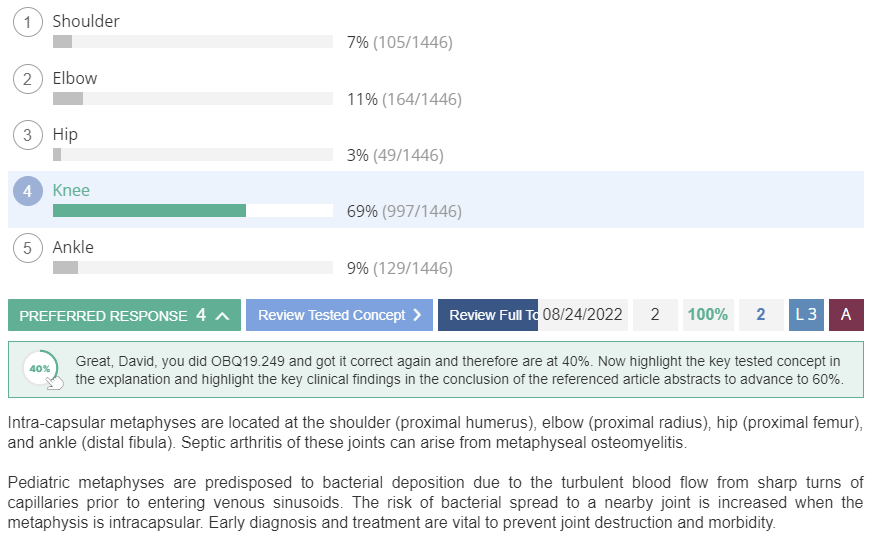The height and width of the screenshot is (547, 870).
Task: Click the 40% progress circle icon
Action: tap(41, 369)
